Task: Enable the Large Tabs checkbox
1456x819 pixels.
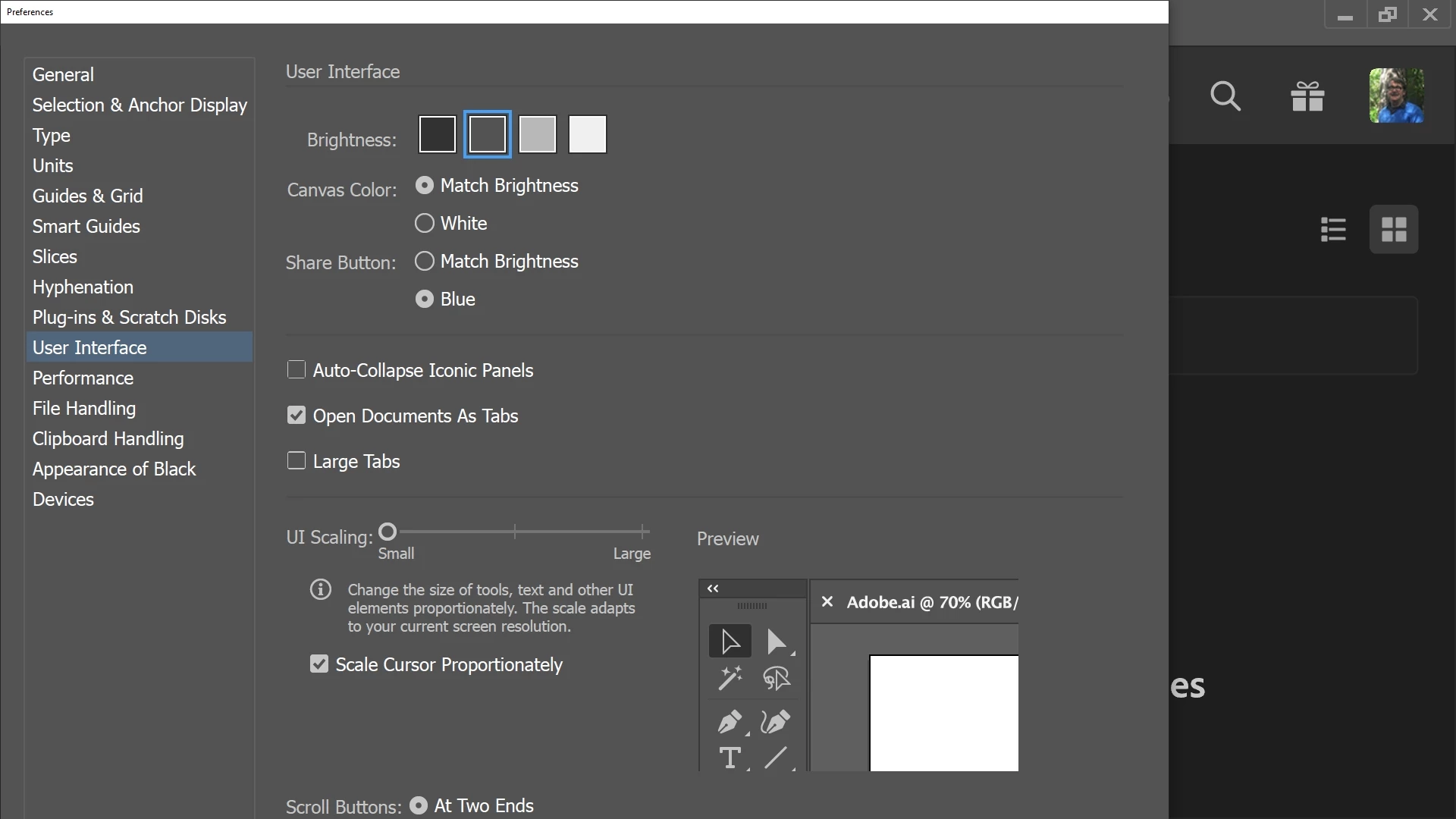Action: [x=297, y=461]
